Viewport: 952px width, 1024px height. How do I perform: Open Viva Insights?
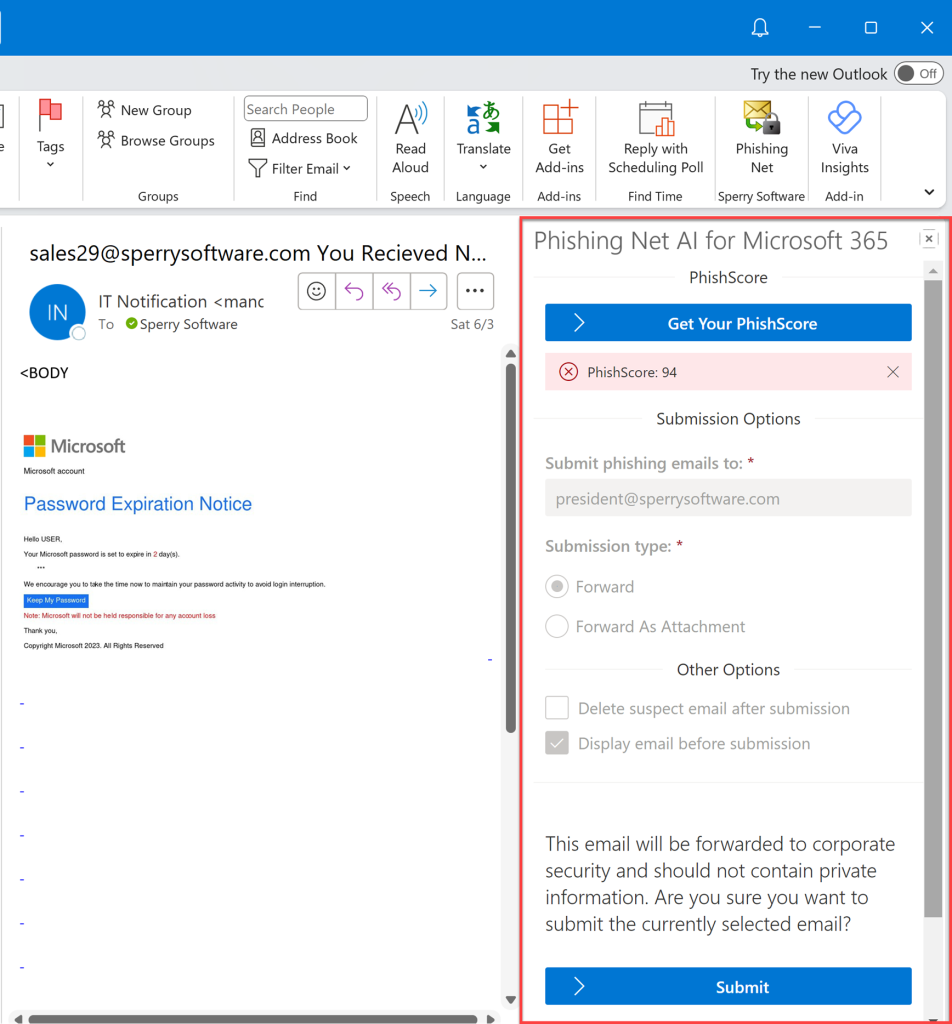pyautogui.click(x=844, y=138)
